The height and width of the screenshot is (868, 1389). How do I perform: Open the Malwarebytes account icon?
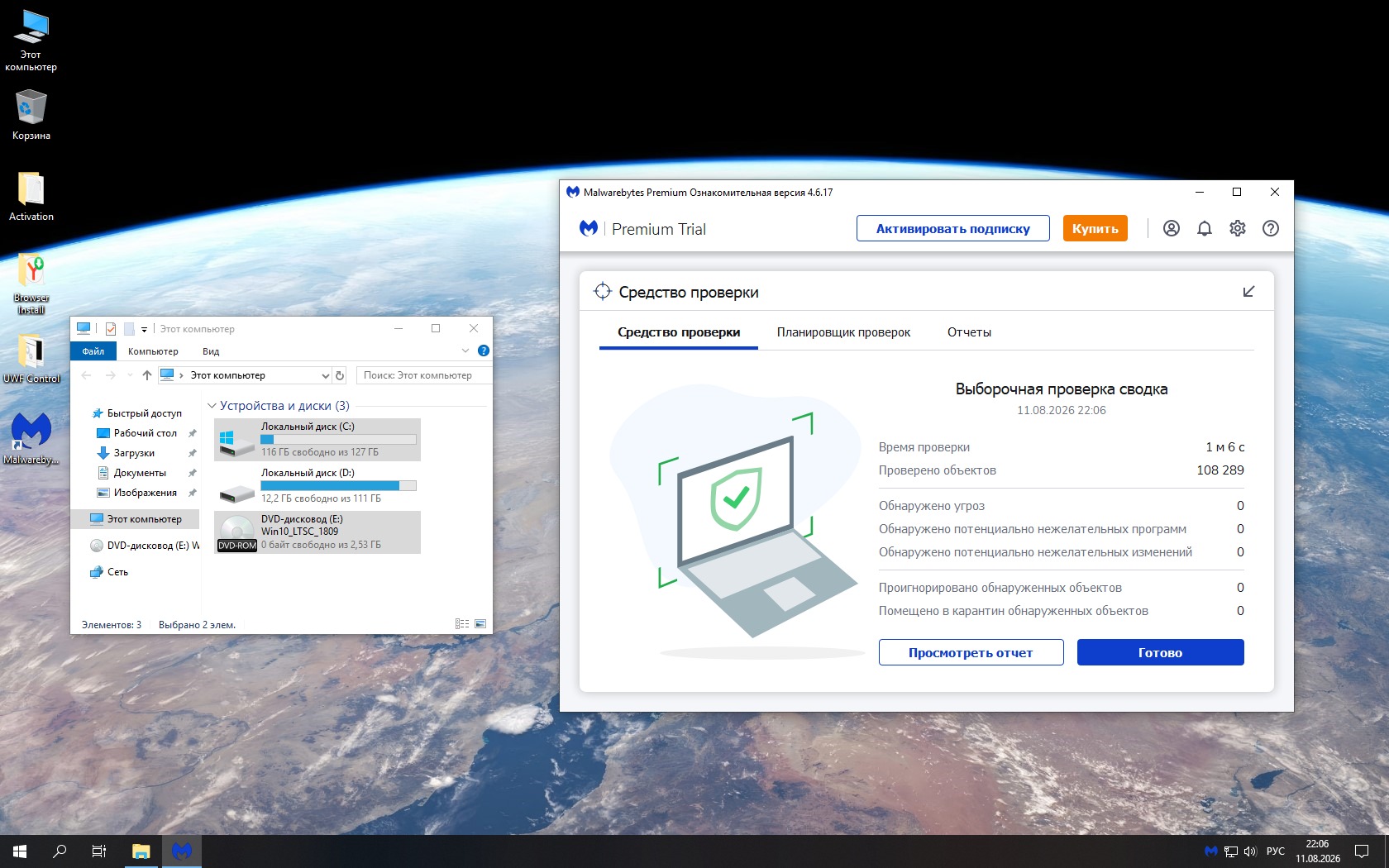[x=1172, y=229]
